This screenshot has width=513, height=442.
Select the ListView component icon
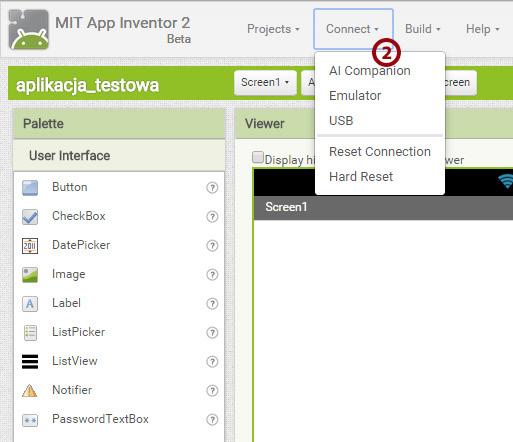(30, 362)
